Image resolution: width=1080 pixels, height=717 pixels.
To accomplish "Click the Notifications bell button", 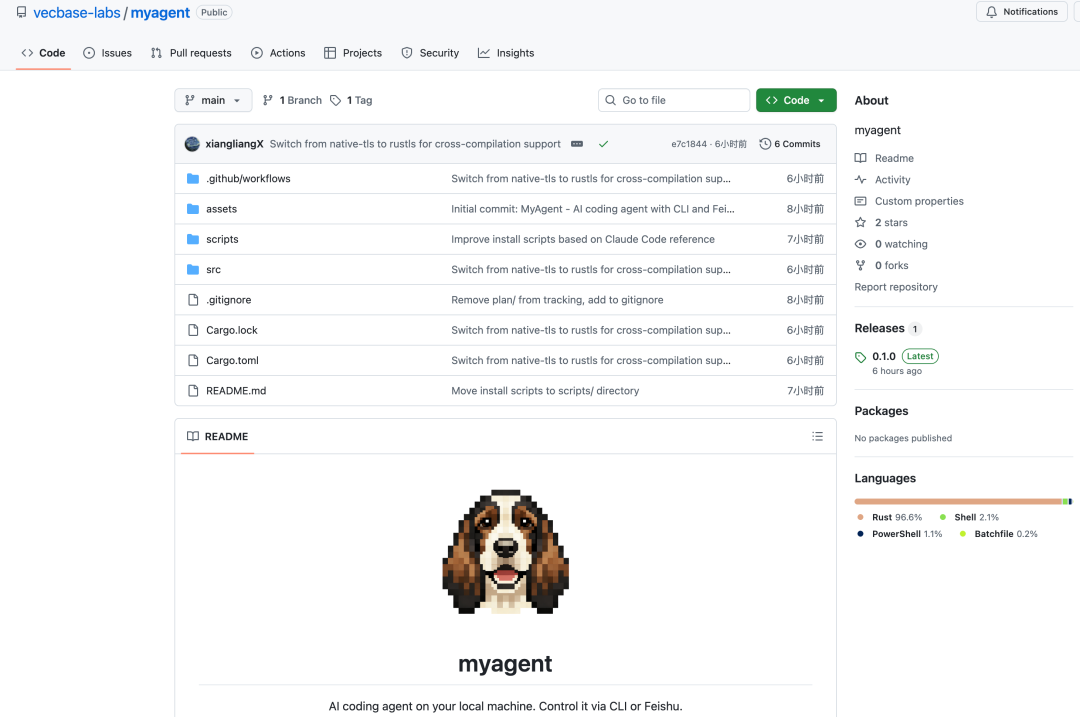I will point(1021,12).
